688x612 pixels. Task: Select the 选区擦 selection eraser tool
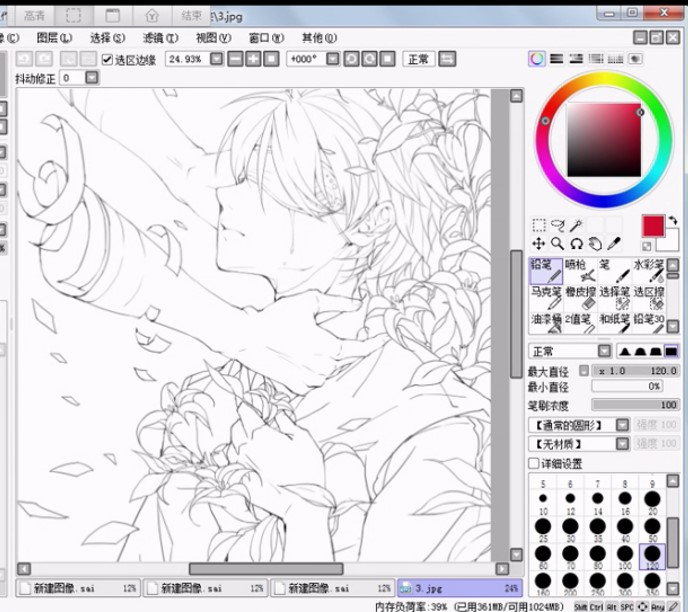(649, 298)
